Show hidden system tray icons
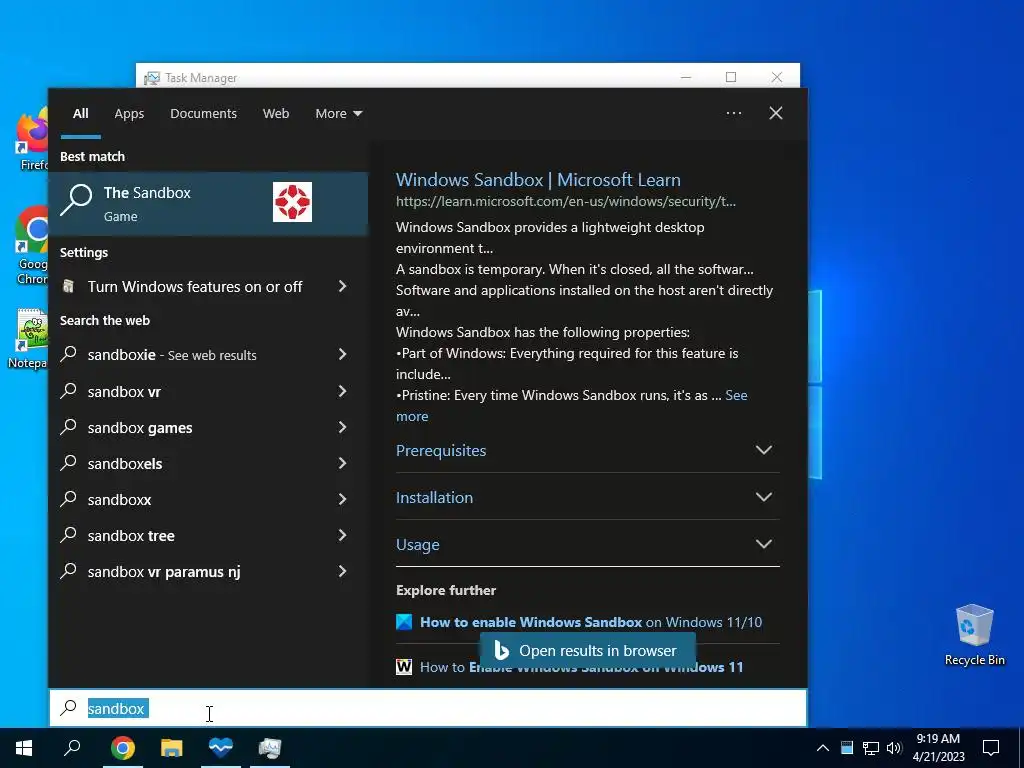1024x768 pixels. pos(823,748)
